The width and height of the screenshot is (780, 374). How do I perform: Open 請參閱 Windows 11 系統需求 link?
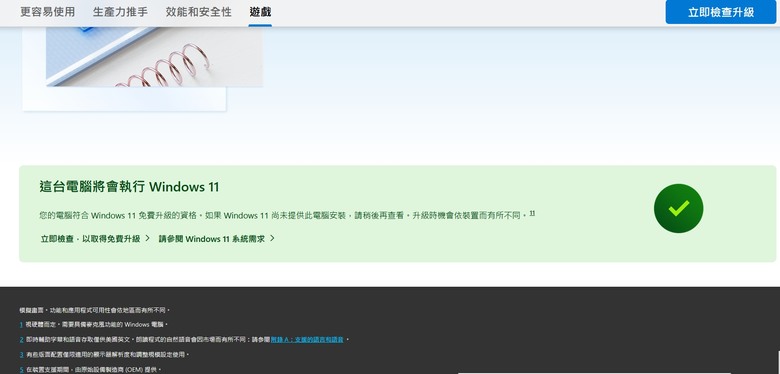coord(212,239)
